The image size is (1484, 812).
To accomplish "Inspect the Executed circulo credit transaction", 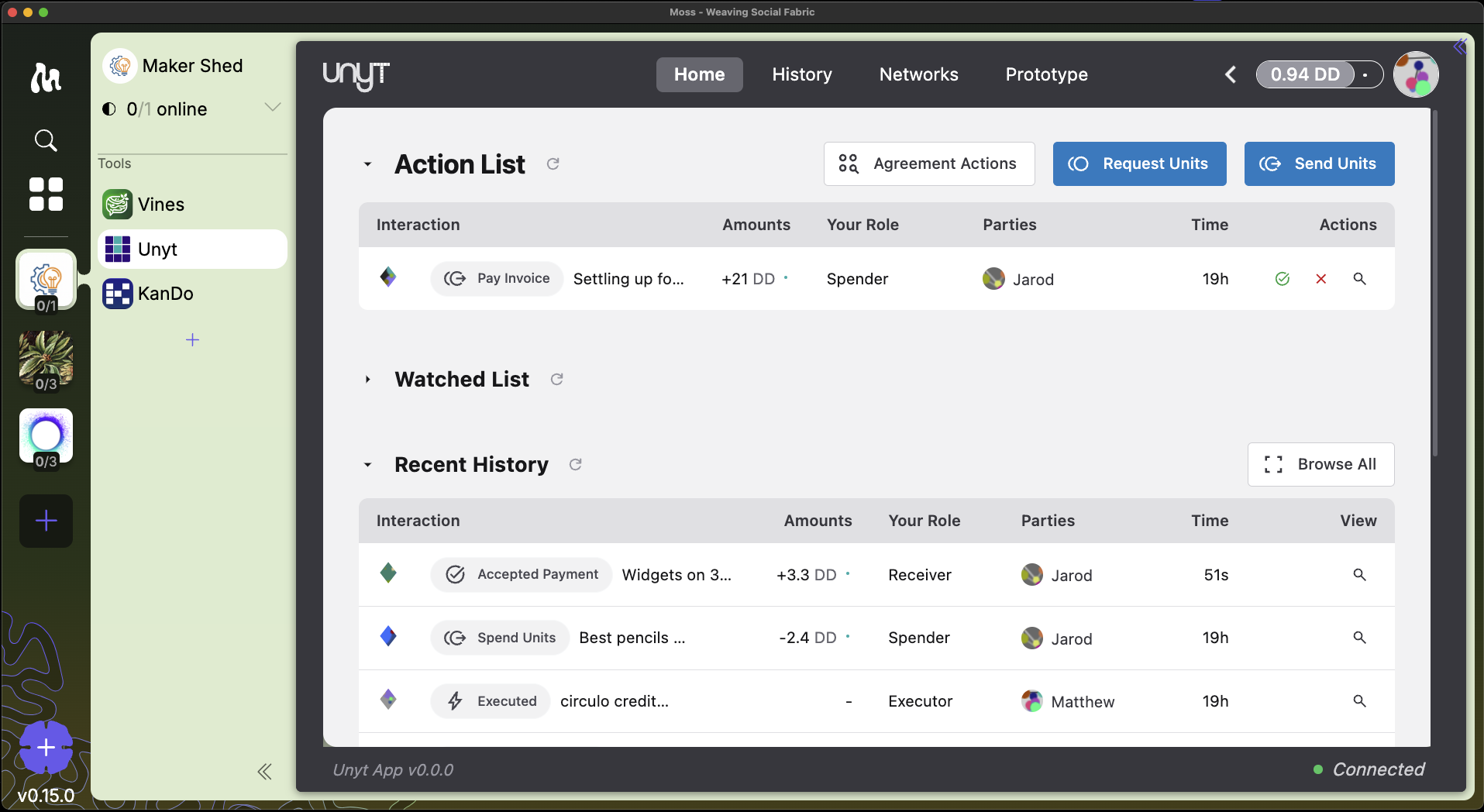I will click(1358, 701).
